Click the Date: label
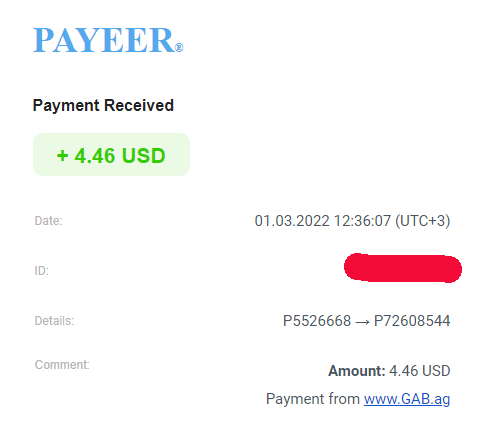 pos(48,221)
